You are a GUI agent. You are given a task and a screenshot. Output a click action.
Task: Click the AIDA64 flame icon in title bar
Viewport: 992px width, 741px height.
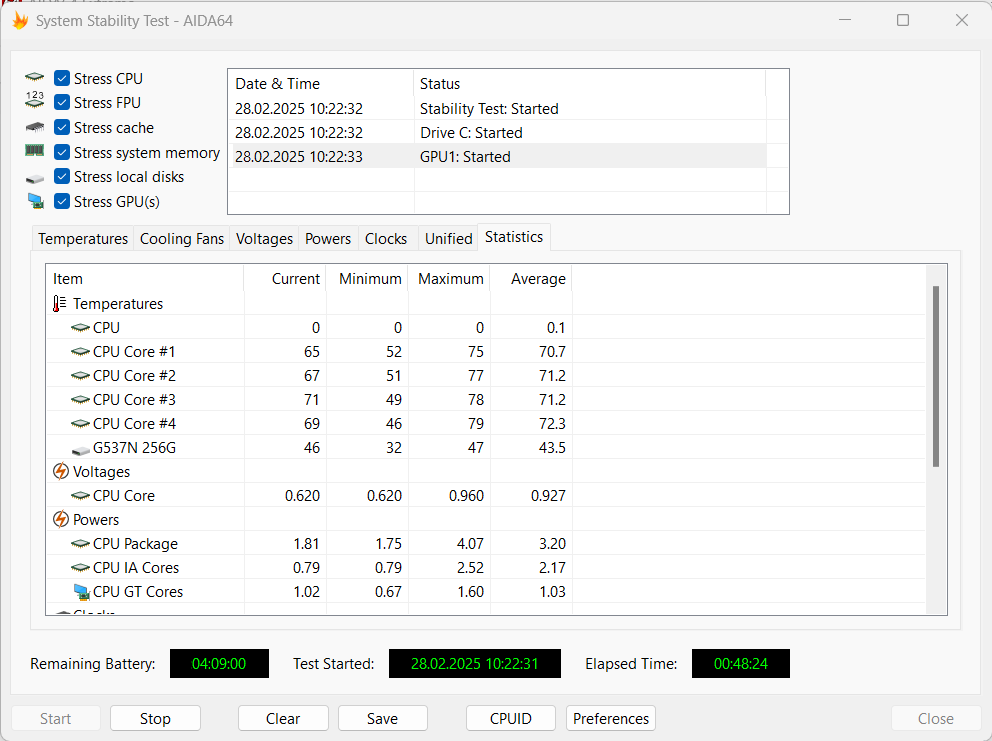20,20
